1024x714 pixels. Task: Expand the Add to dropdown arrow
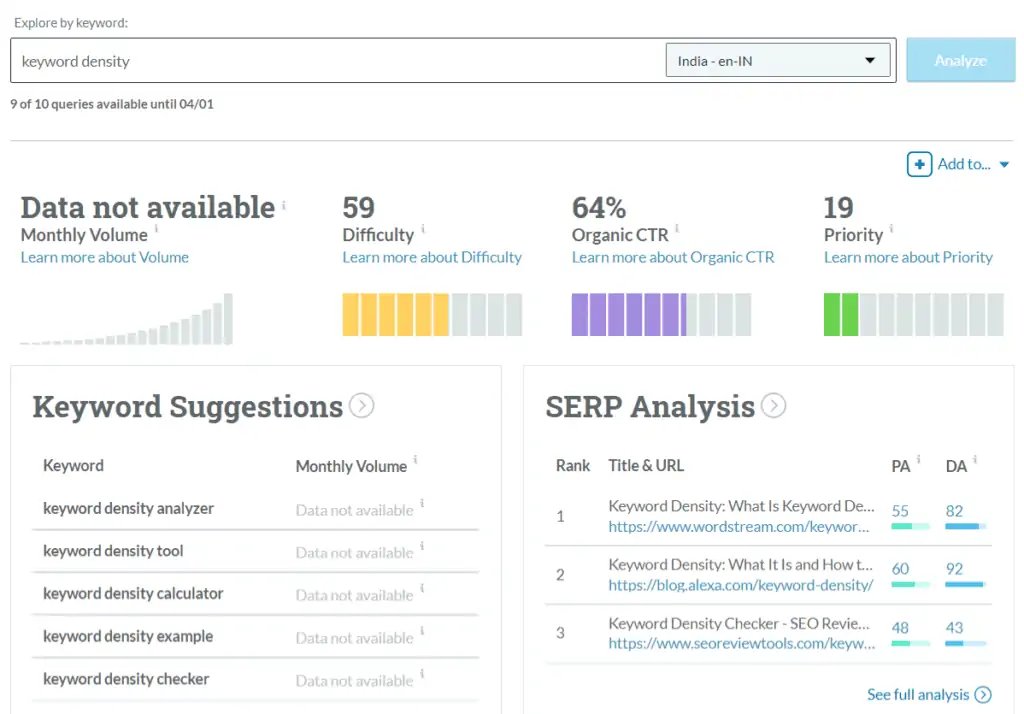(x=1004, y=164)
